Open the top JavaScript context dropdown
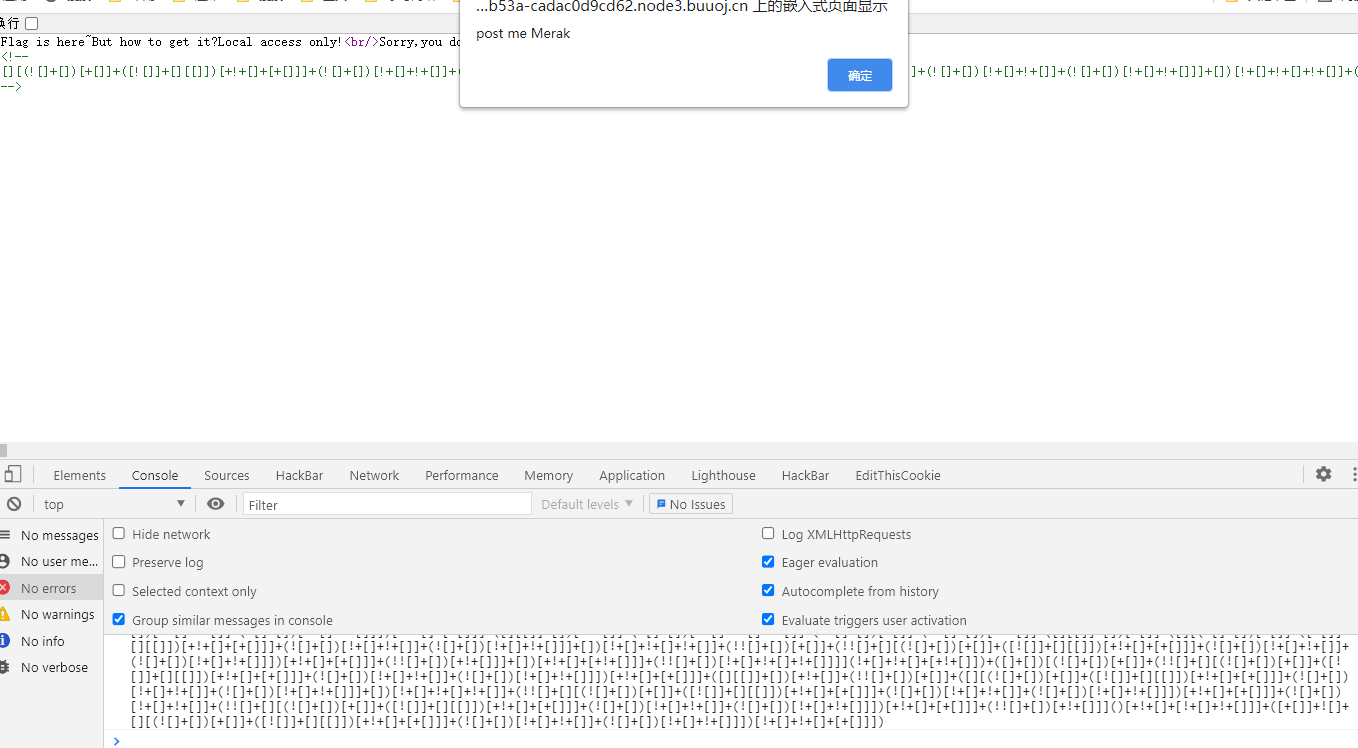1358x748 pixels. pos(113,504)
